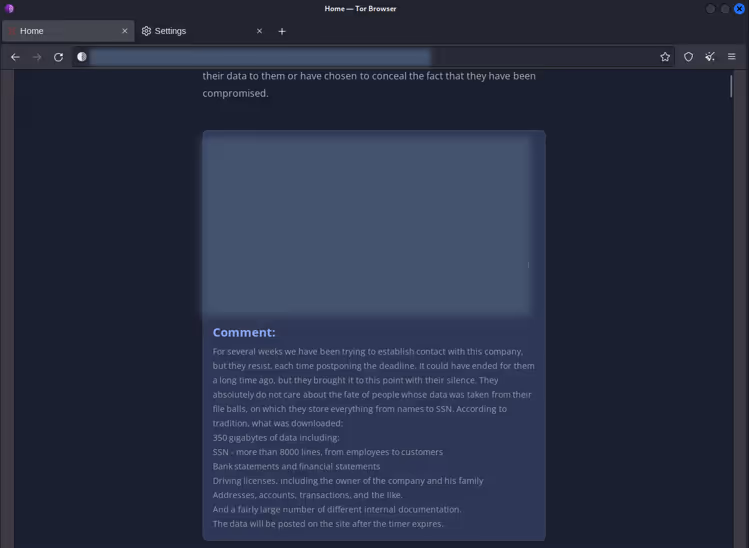This screenshot has width=749, height=548.
Task: Open the hamburger application menu
Action: (x=731, y=57)
